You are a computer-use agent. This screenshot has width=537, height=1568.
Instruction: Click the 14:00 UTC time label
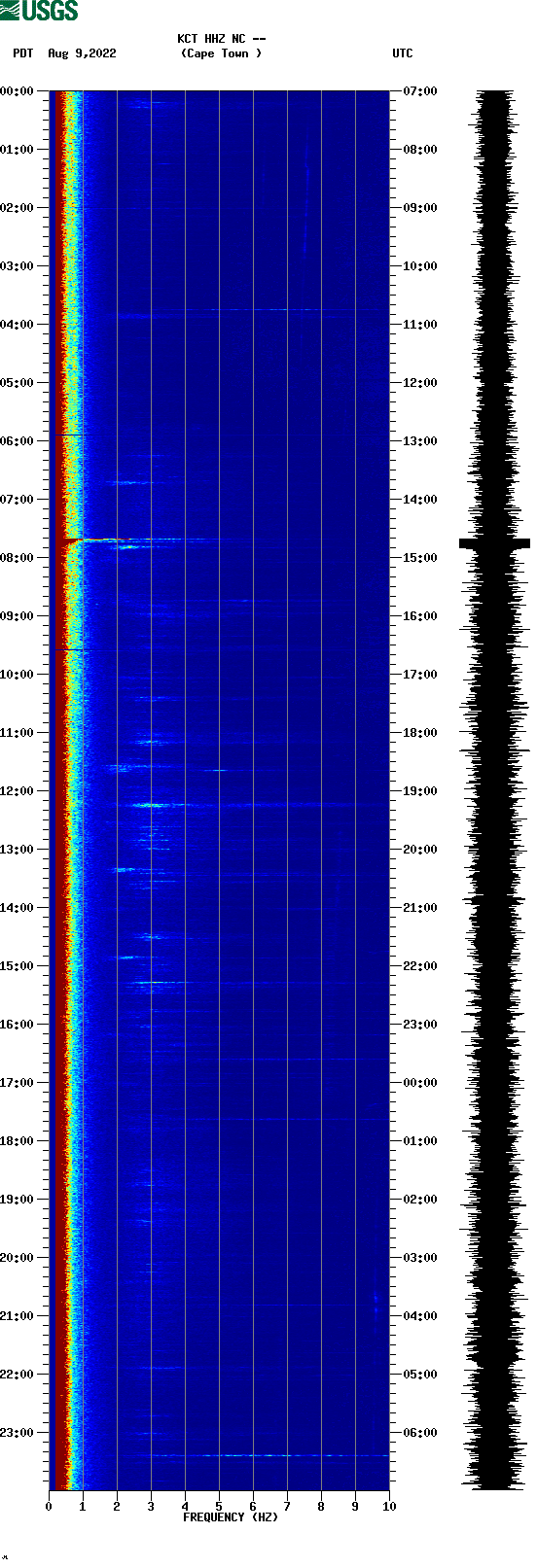419,500
